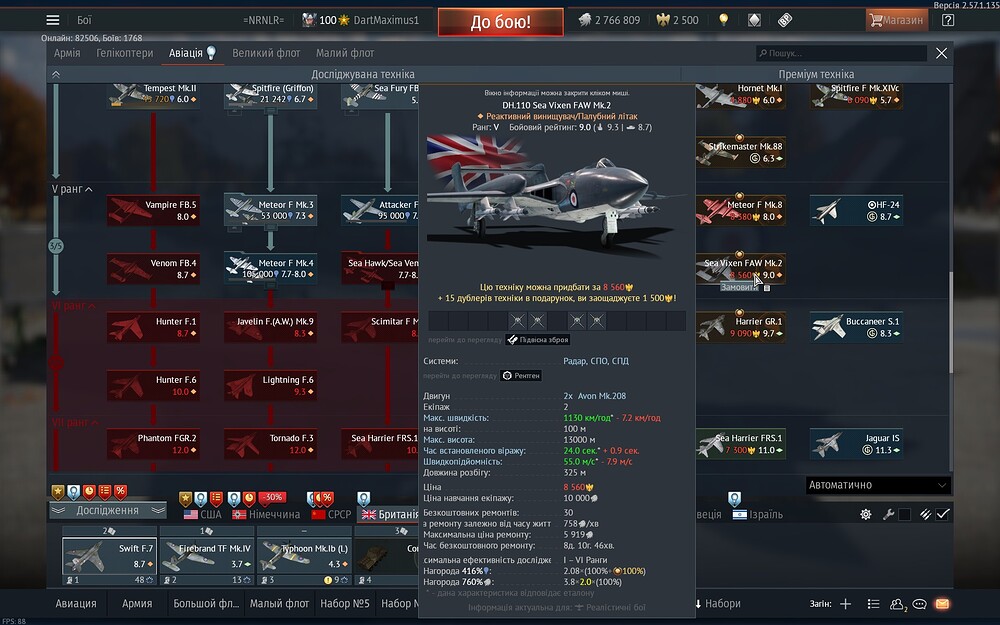Select Ізраїль nation tab
The height and width of the screenshot is (625, 1000).
pyautogui.click(x=758, y=514)
